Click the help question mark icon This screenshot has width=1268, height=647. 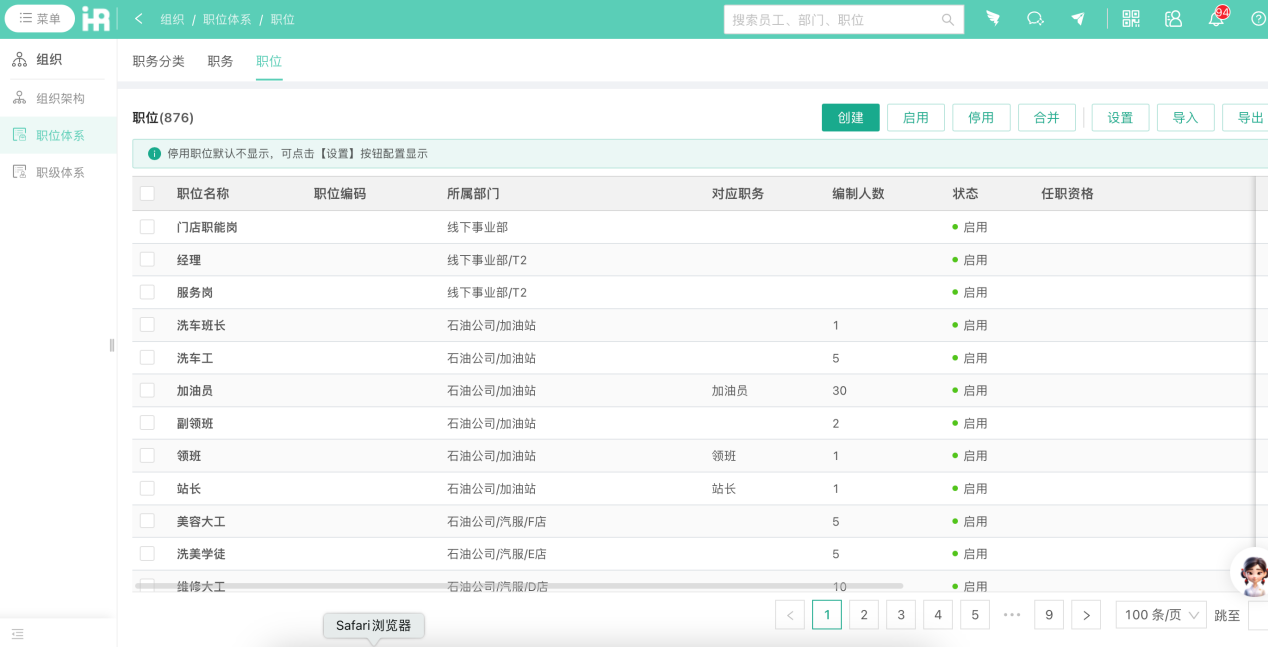[x=1257, y=18]
